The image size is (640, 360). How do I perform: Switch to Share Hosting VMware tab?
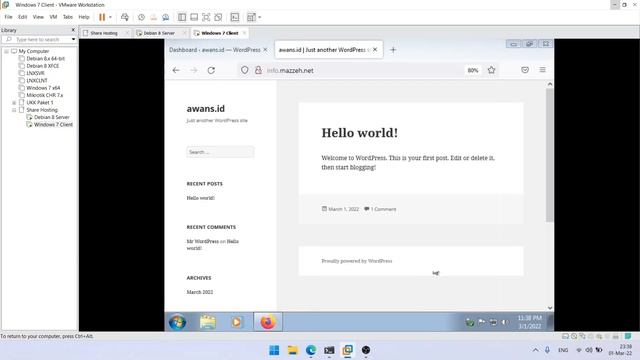tap(104, 33)
